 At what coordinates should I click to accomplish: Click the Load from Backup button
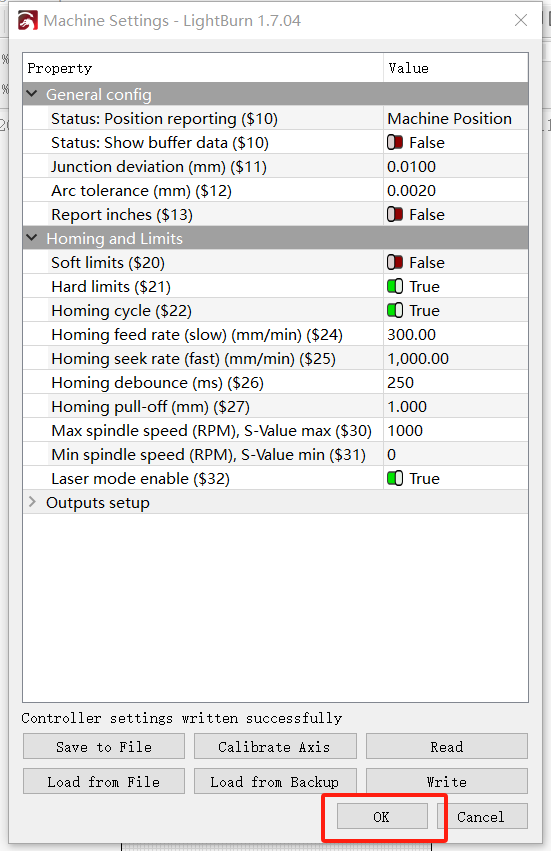point(275,782)
